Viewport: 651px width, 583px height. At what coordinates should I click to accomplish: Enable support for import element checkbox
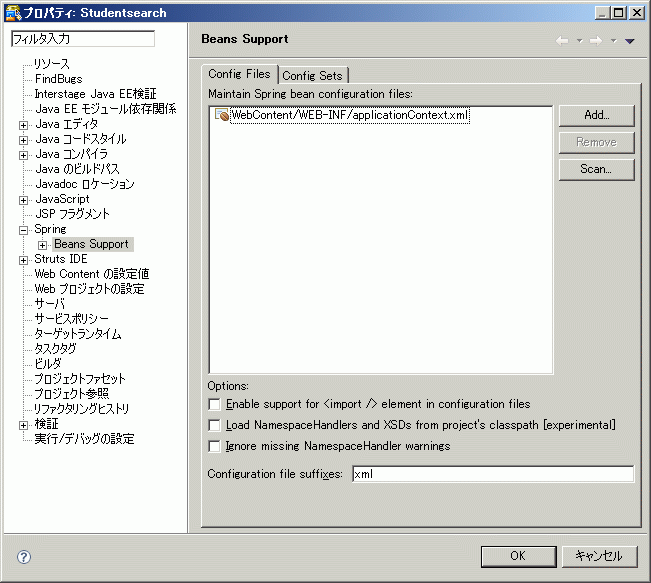(x=214, y=404)
